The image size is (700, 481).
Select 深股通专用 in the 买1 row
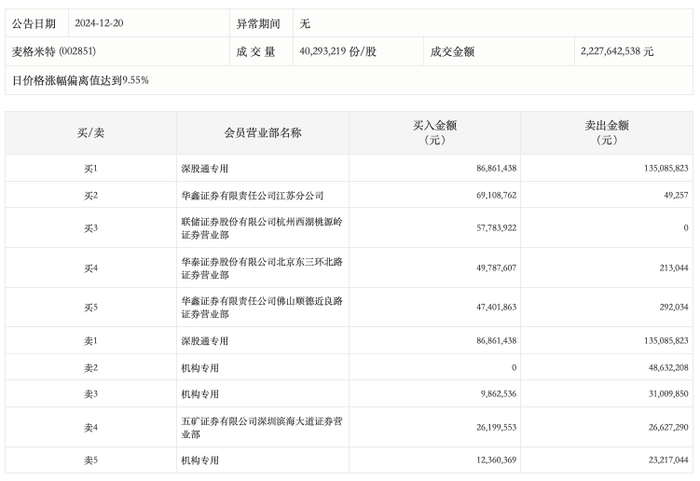(x=205, y=168)
